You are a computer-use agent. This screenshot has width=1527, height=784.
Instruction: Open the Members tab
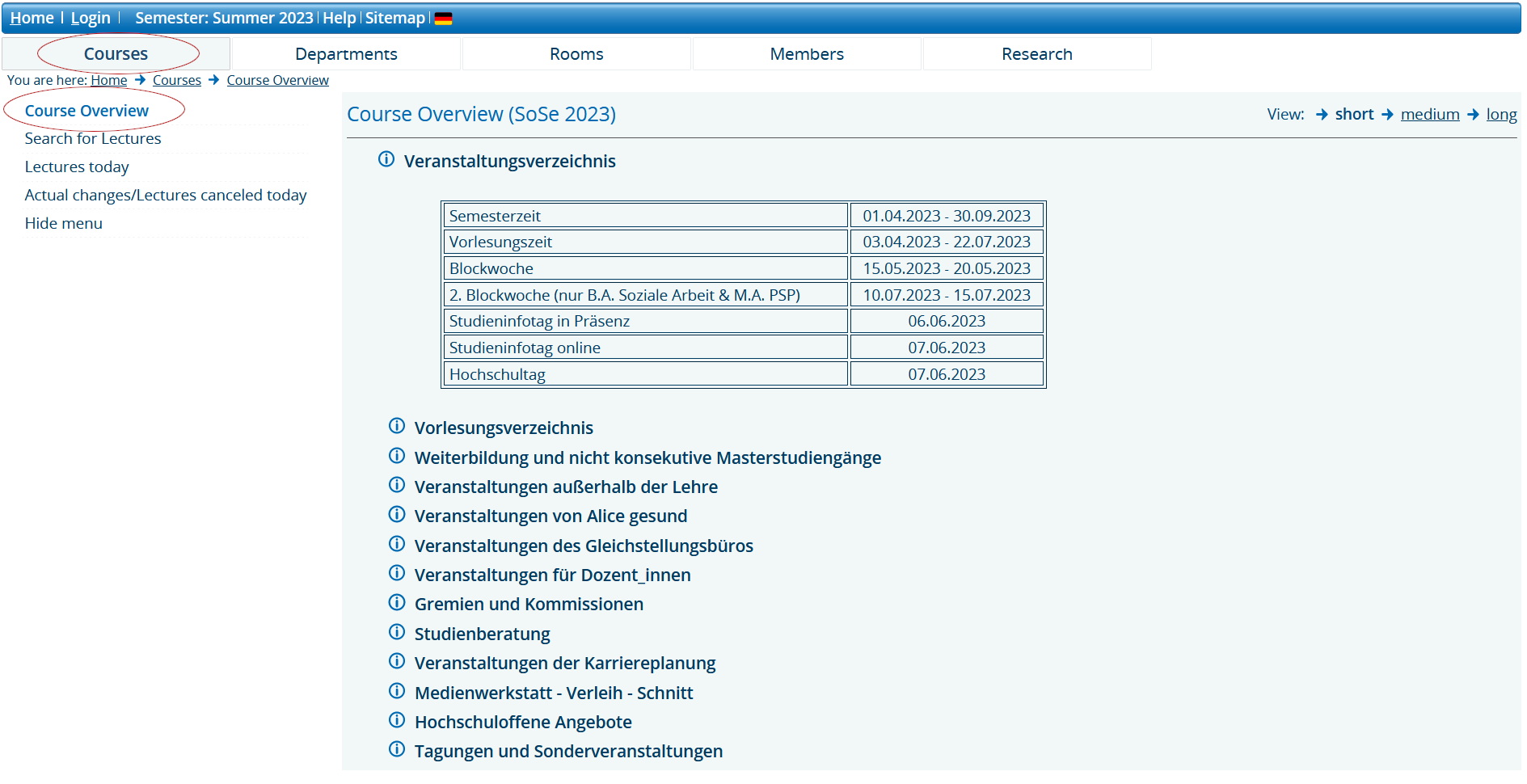(807, 54)
